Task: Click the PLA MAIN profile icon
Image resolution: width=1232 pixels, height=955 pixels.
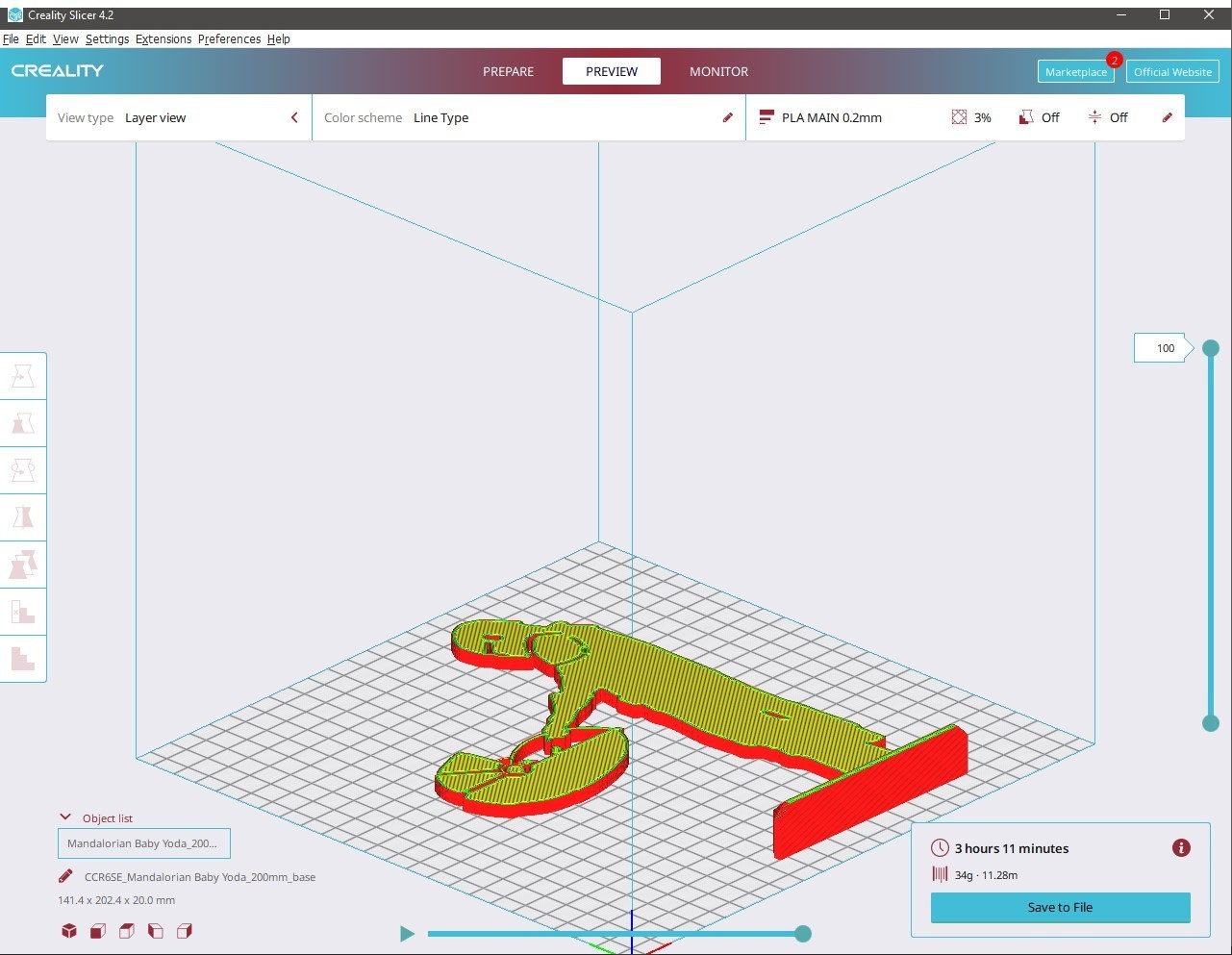Action: coord(767,117)
